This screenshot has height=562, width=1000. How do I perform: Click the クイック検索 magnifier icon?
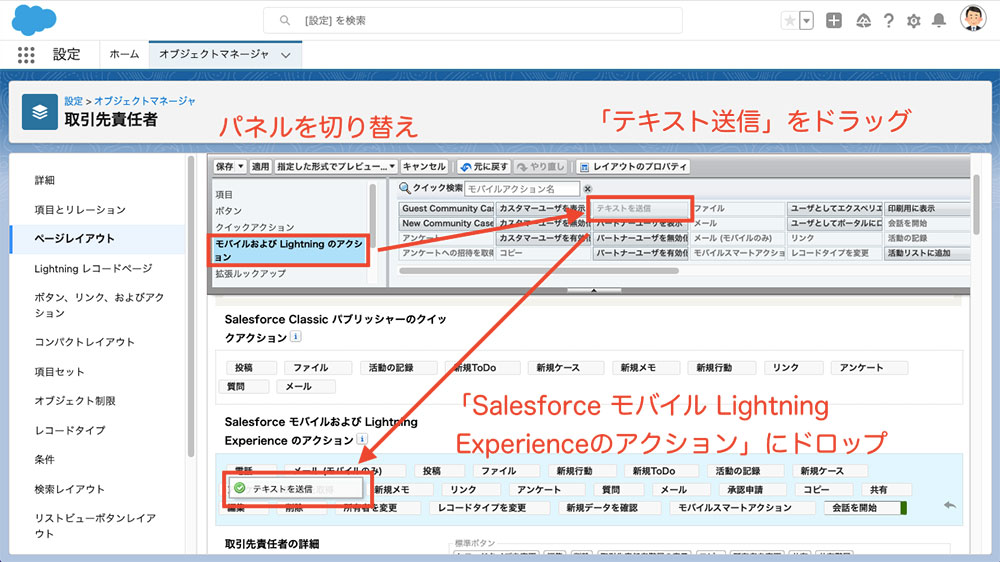pyautogui.click(x=404, y=188)
